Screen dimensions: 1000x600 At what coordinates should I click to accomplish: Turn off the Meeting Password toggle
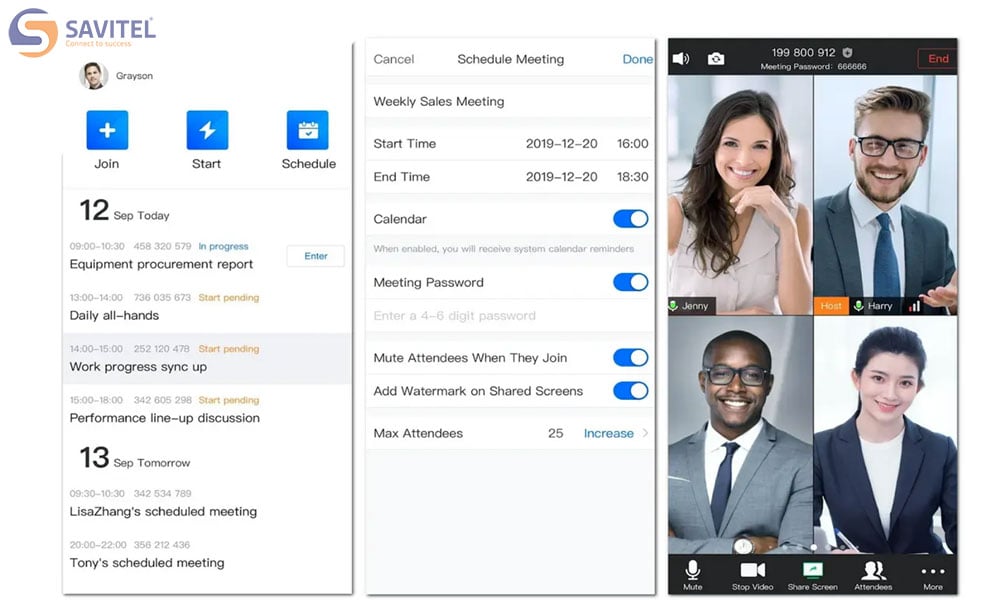coord(630,282)
